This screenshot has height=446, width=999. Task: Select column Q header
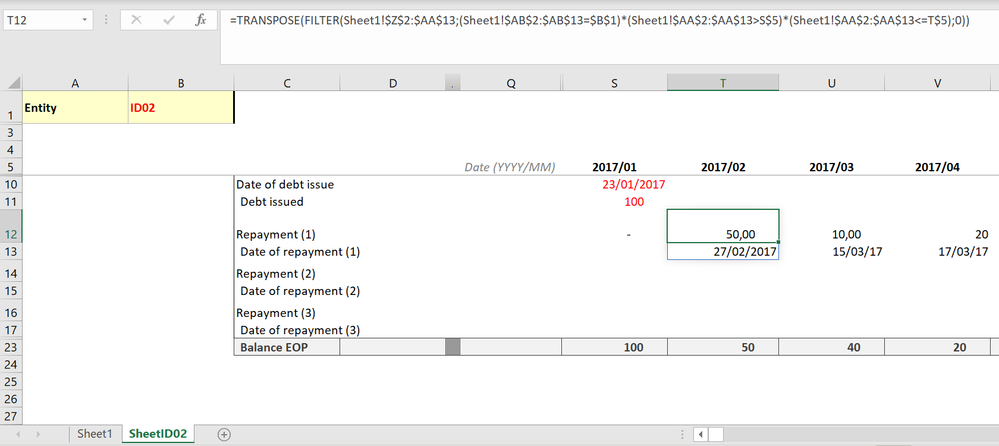coord(511,83)
